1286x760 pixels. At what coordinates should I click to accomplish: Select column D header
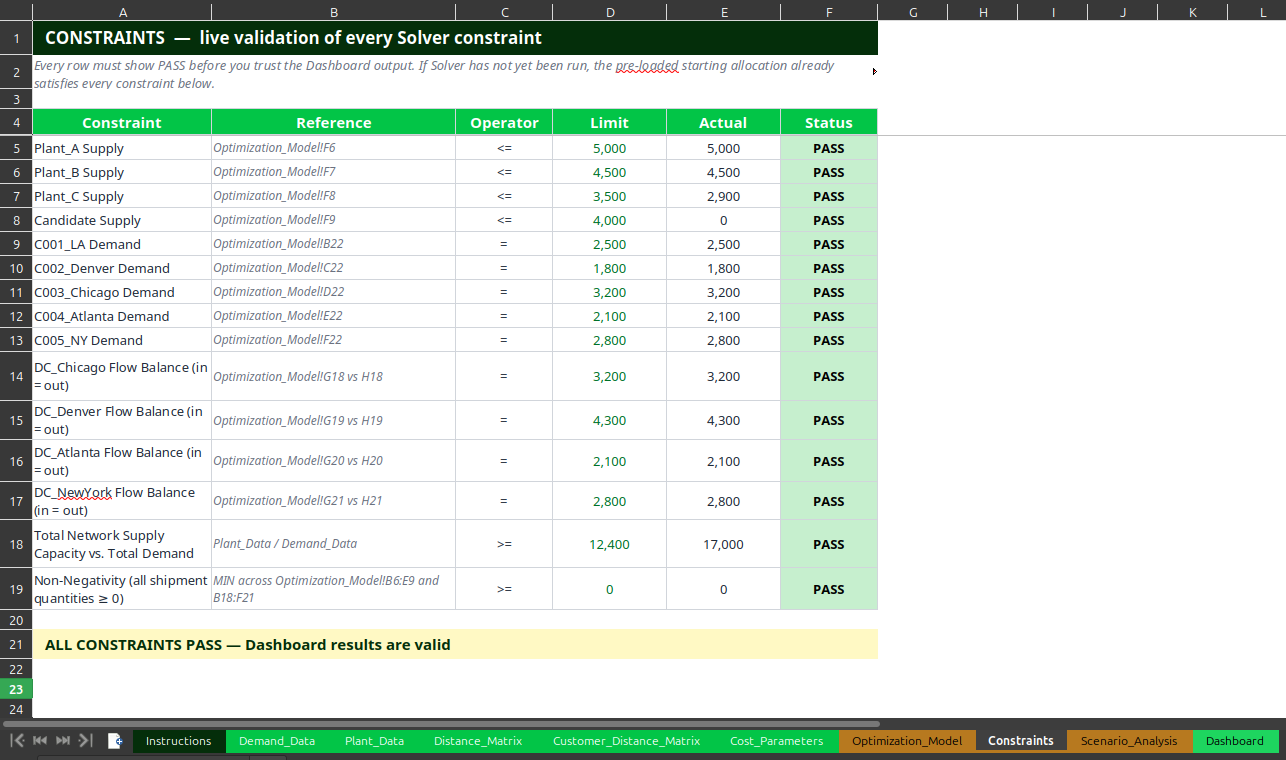tap(609, 12)
